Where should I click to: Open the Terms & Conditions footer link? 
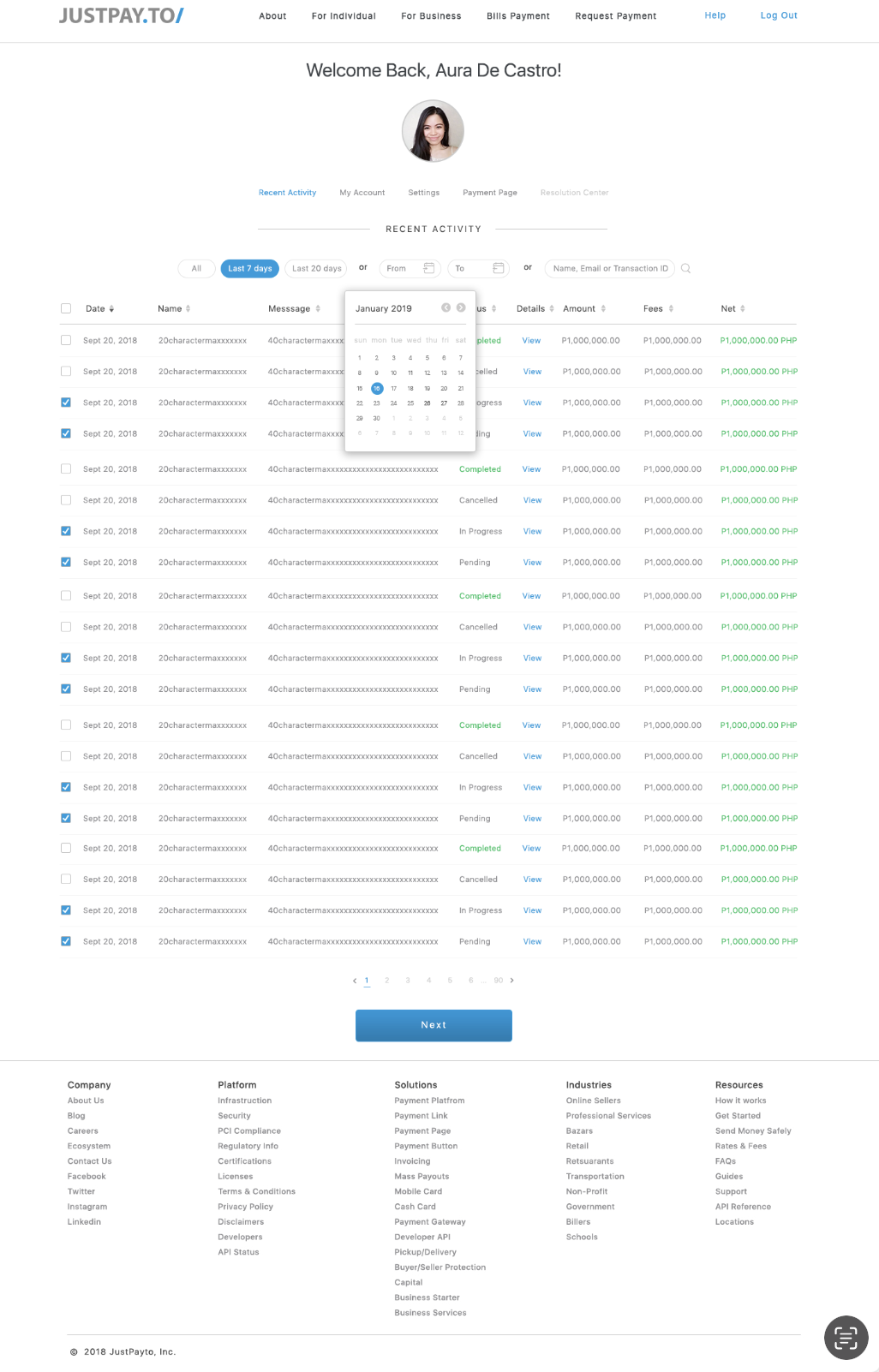[x=257, y=1191]
